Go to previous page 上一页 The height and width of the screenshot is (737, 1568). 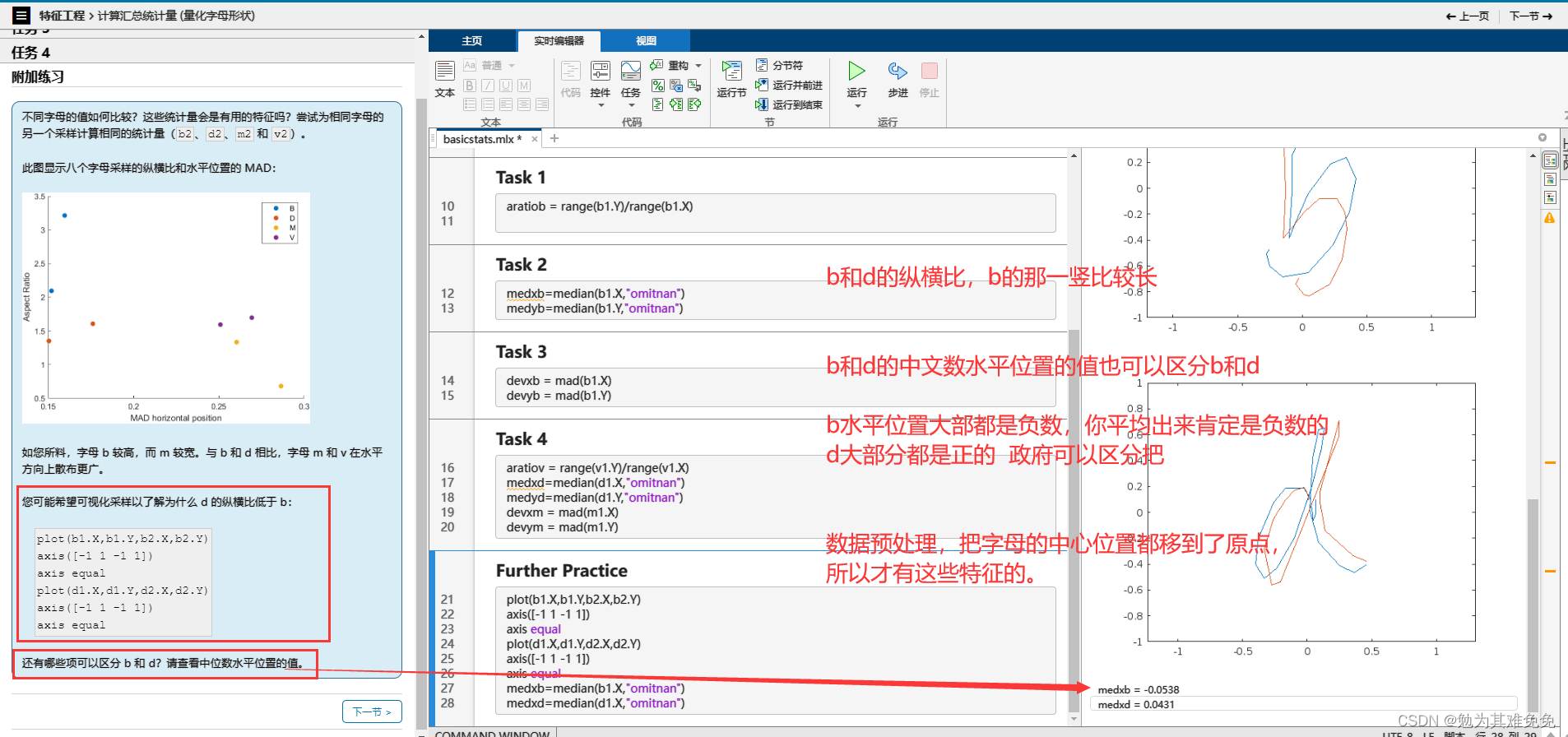point(1468,16)
